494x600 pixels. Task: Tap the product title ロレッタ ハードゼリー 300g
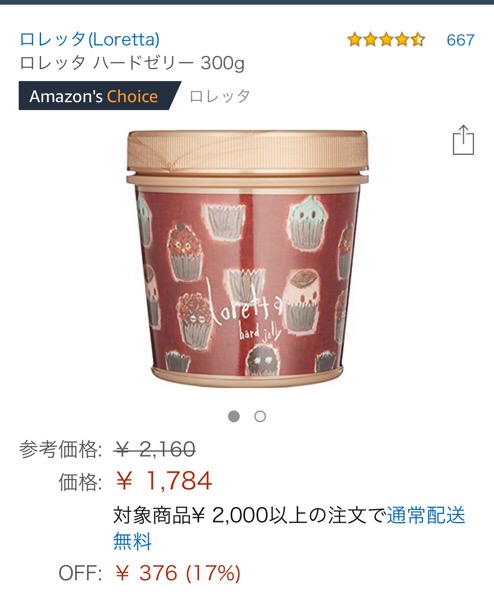[132, 63]
